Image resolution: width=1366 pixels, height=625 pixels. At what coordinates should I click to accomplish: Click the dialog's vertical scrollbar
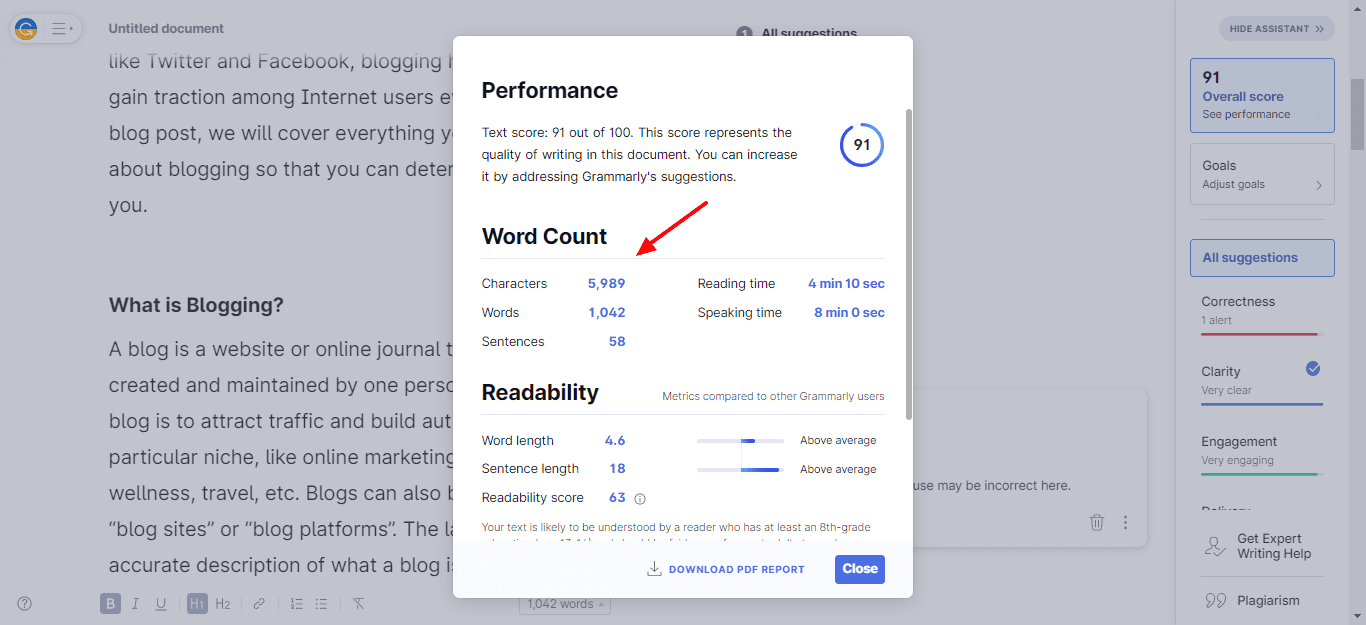click(908, 265)
